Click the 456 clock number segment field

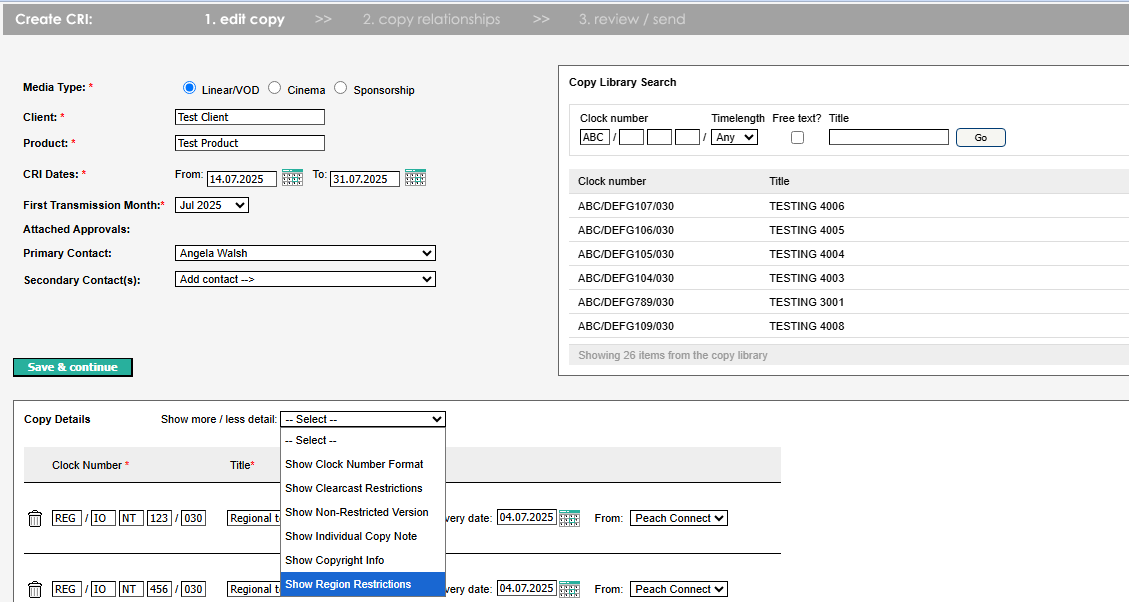tap(159, 589)
